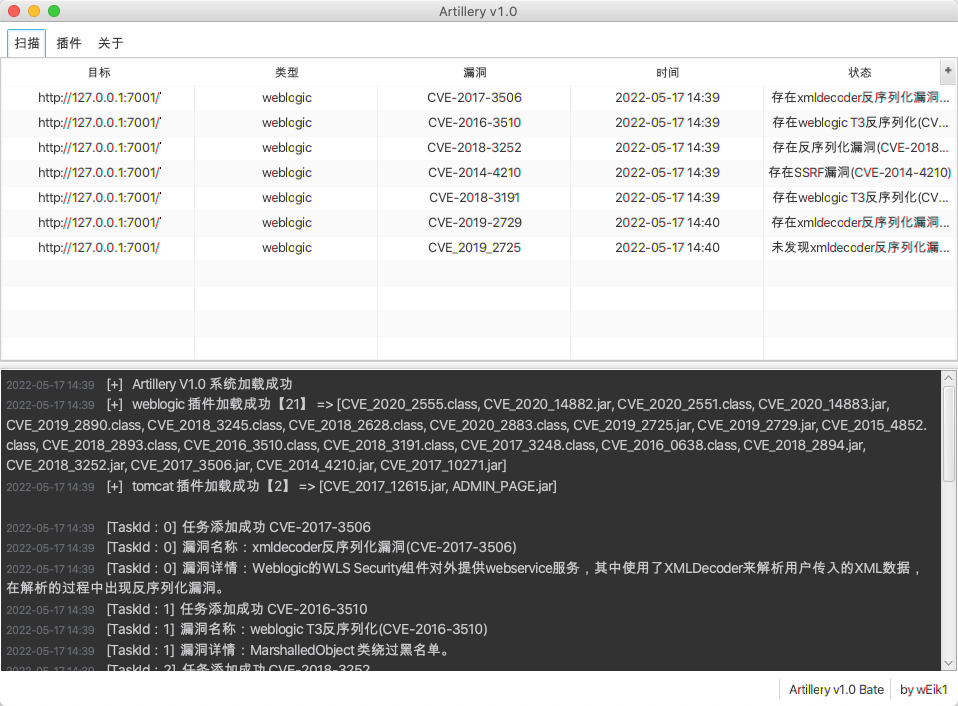Select the CVE-2018-3191 cell
Image resolution: width=958 pixels, height=706 pixels.
point(475,198)
